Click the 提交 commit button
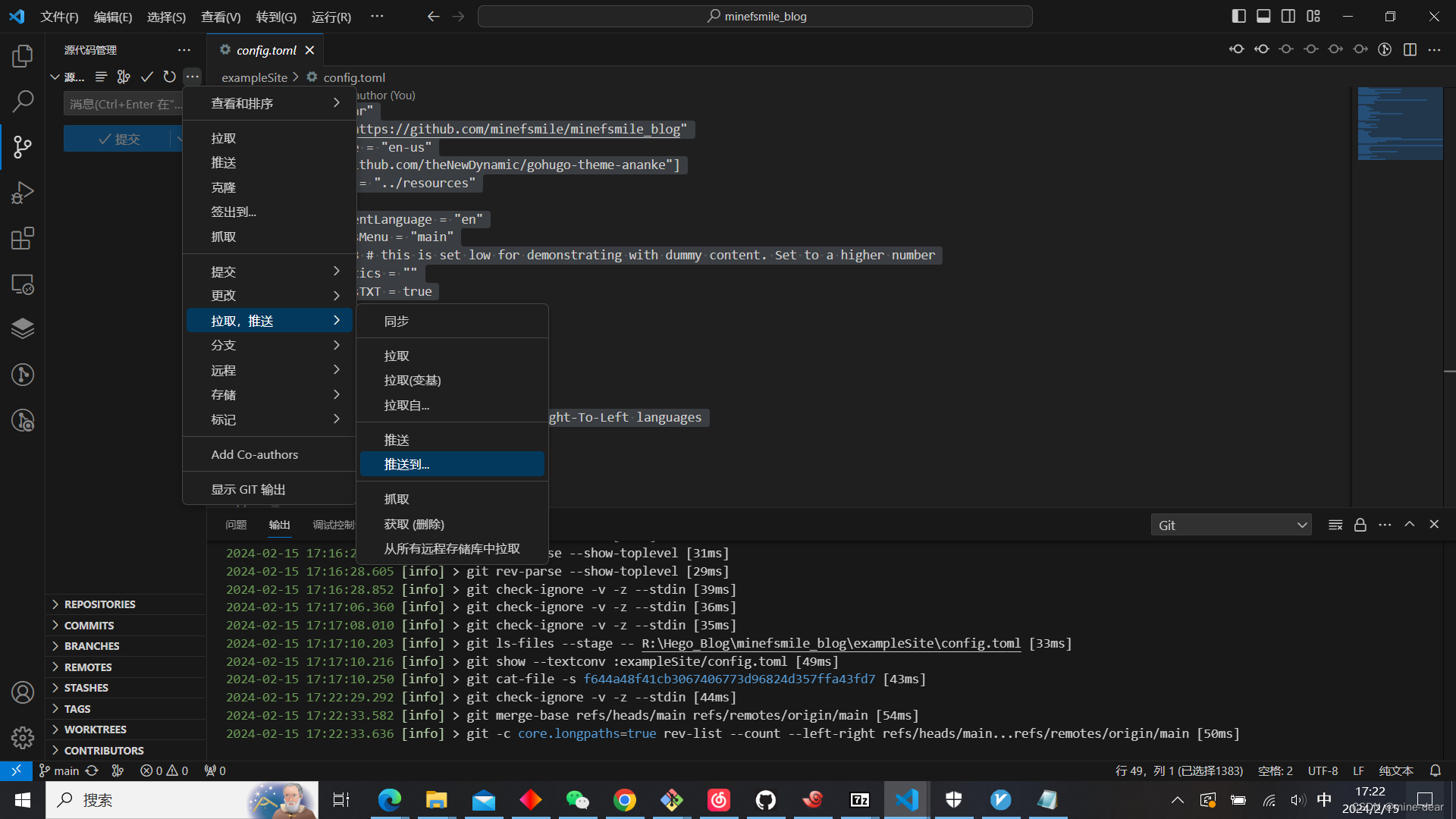The width and height of the screenshot is (1456, 819). coord(120,139)
